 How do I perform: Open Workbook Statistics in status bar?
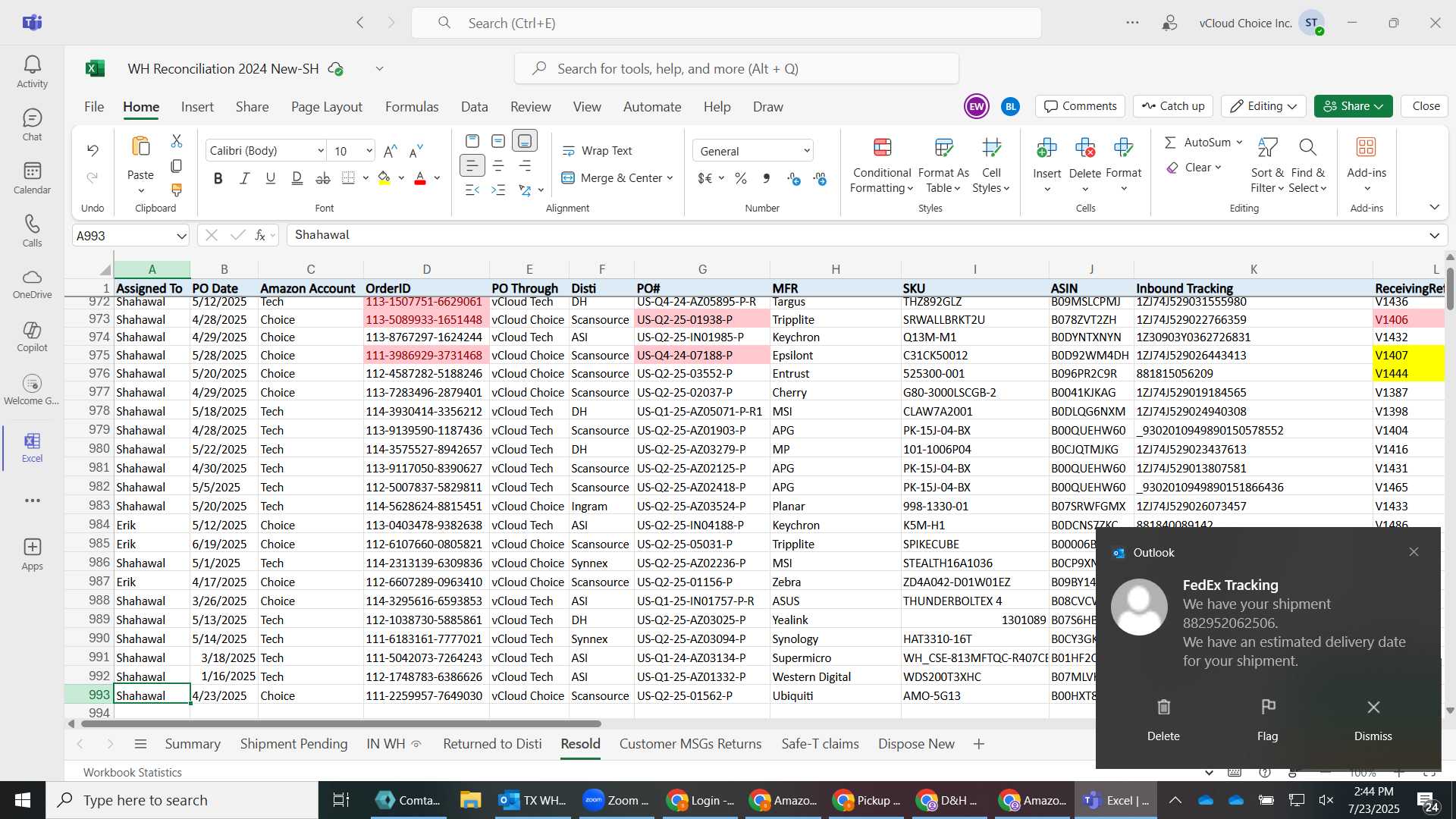tap(133, 773)
